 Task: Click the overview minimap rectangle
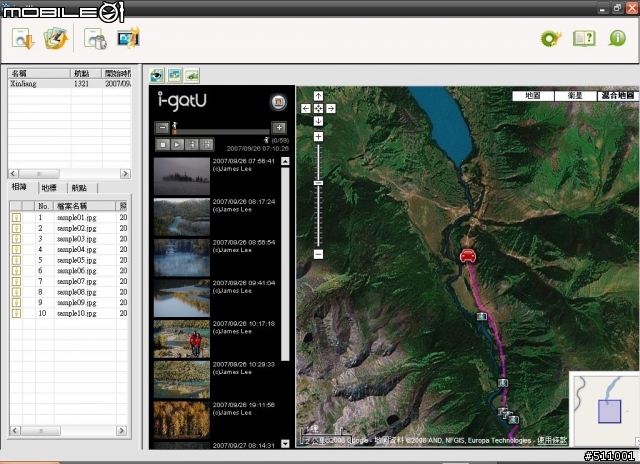pyautogui.click(x=609, y=411)
